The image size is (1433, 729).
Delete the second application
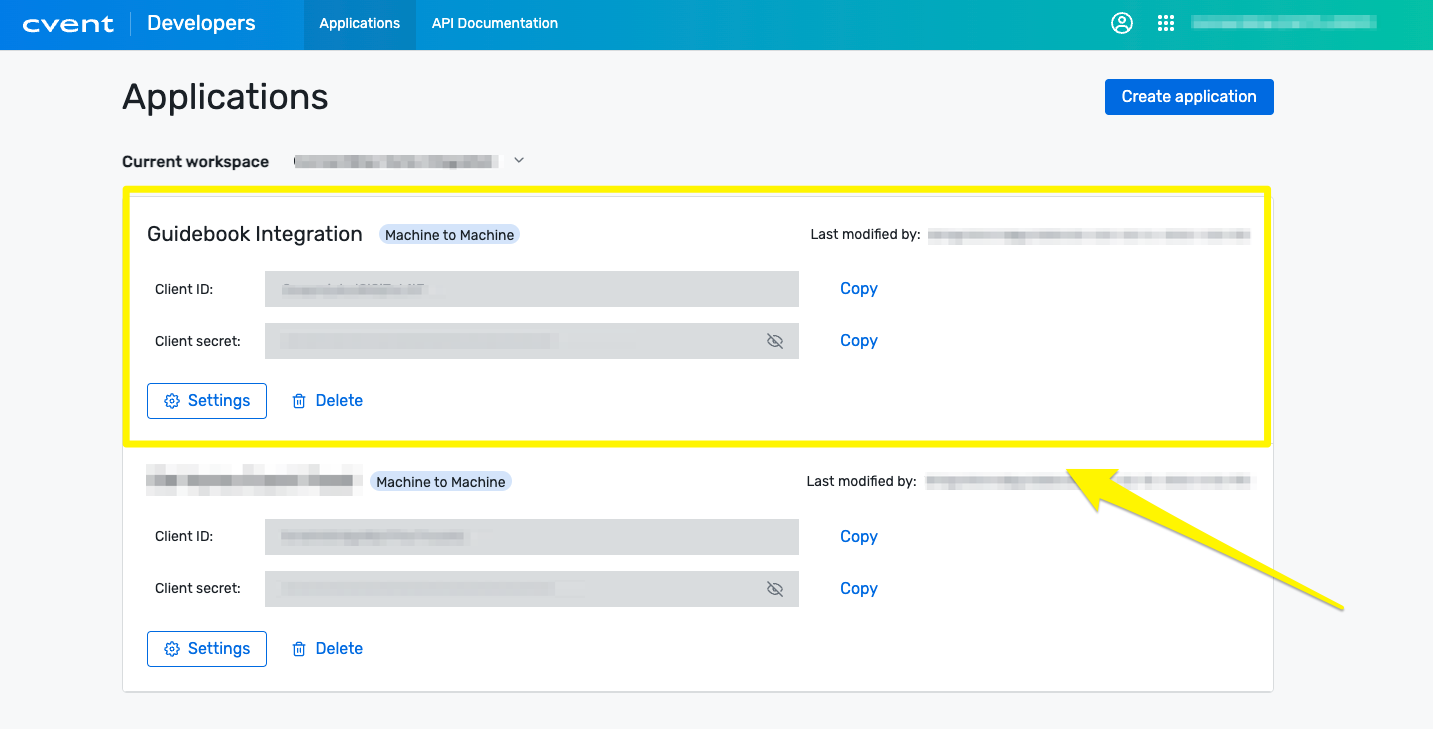point(327,649)
